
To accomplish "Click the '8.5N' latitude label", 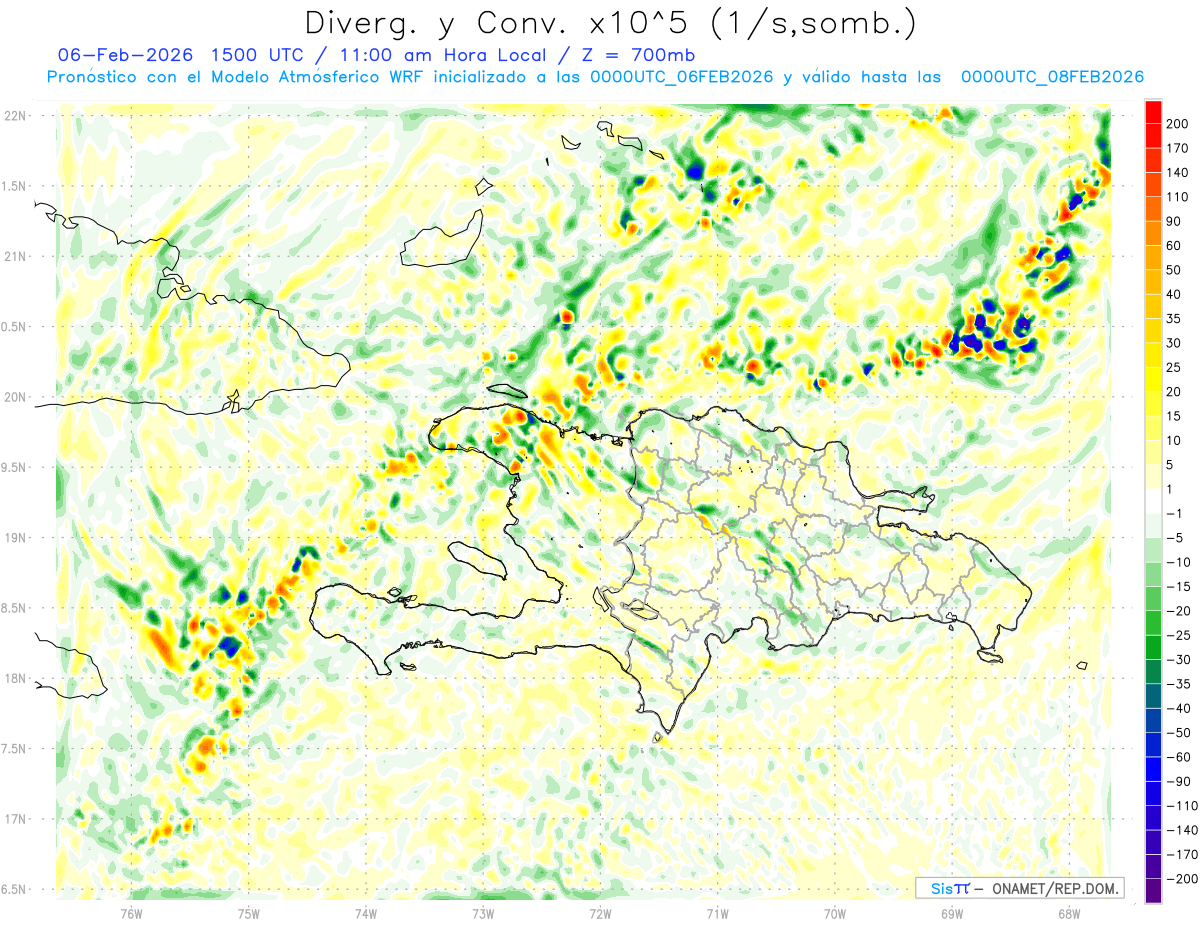I will click(15, 608).
